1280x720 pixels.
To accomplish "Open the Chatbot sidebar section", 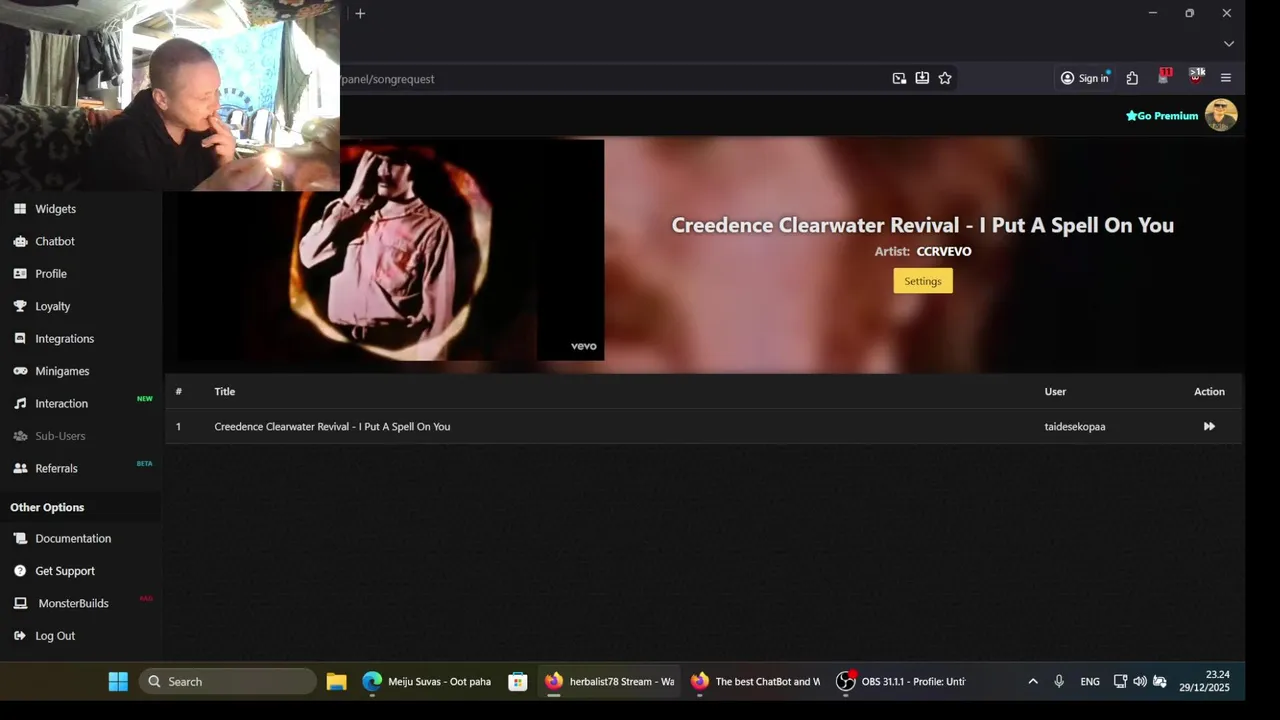I will (x=55, y=241).
